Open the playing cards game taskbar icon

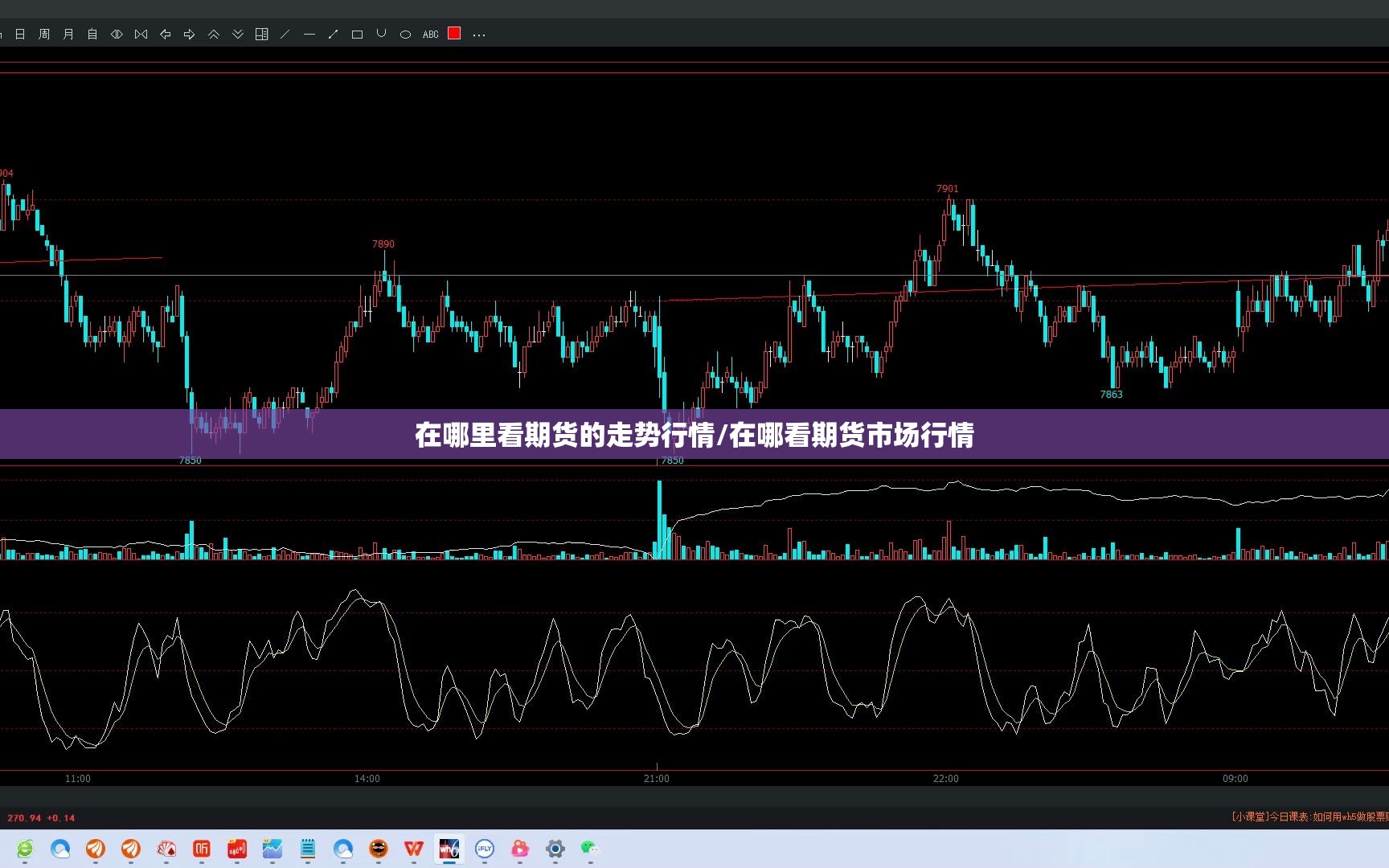click(x=166, y=849)
